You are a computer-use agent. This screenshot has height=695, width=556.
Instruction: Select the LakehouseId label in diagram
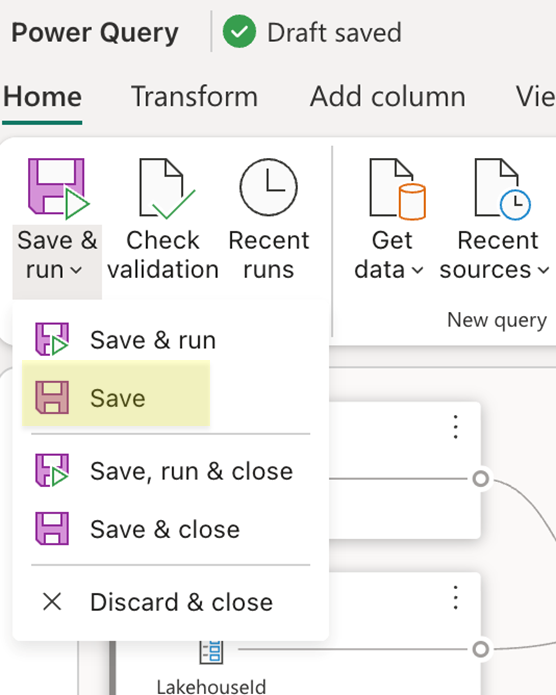click(x=211, y=687)
